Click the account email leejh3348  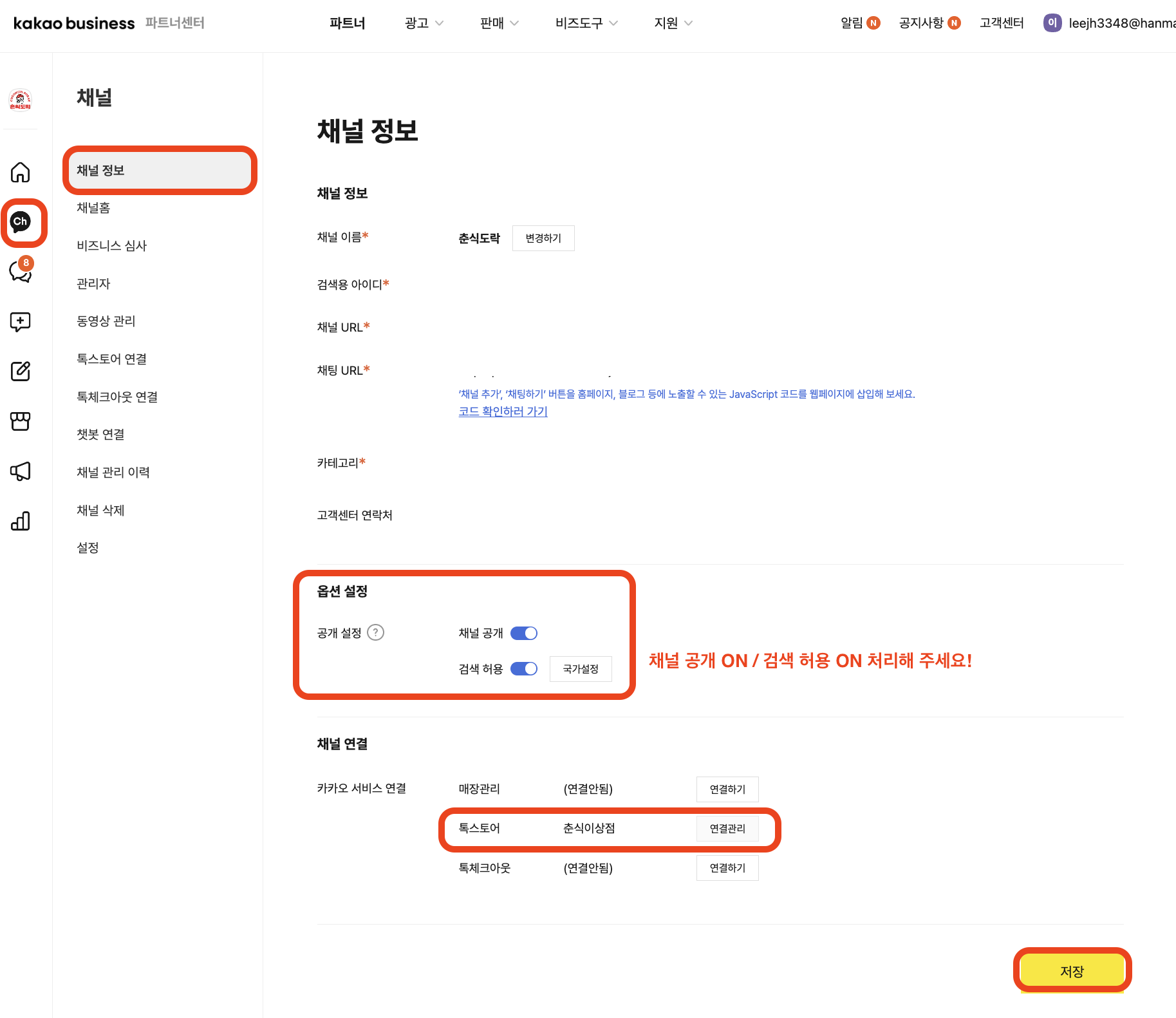[x=1123, y=23]
